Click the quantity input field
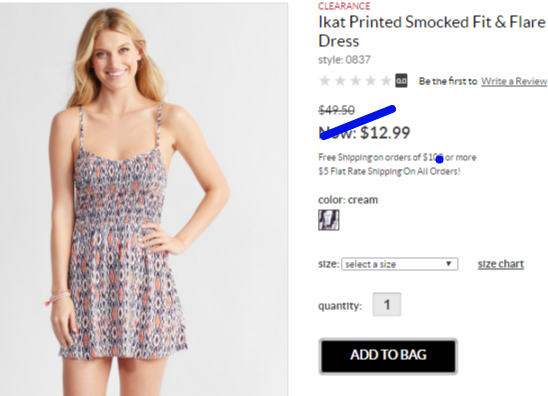The height and width of the screenshot is (396, 548). click(387, 304)
